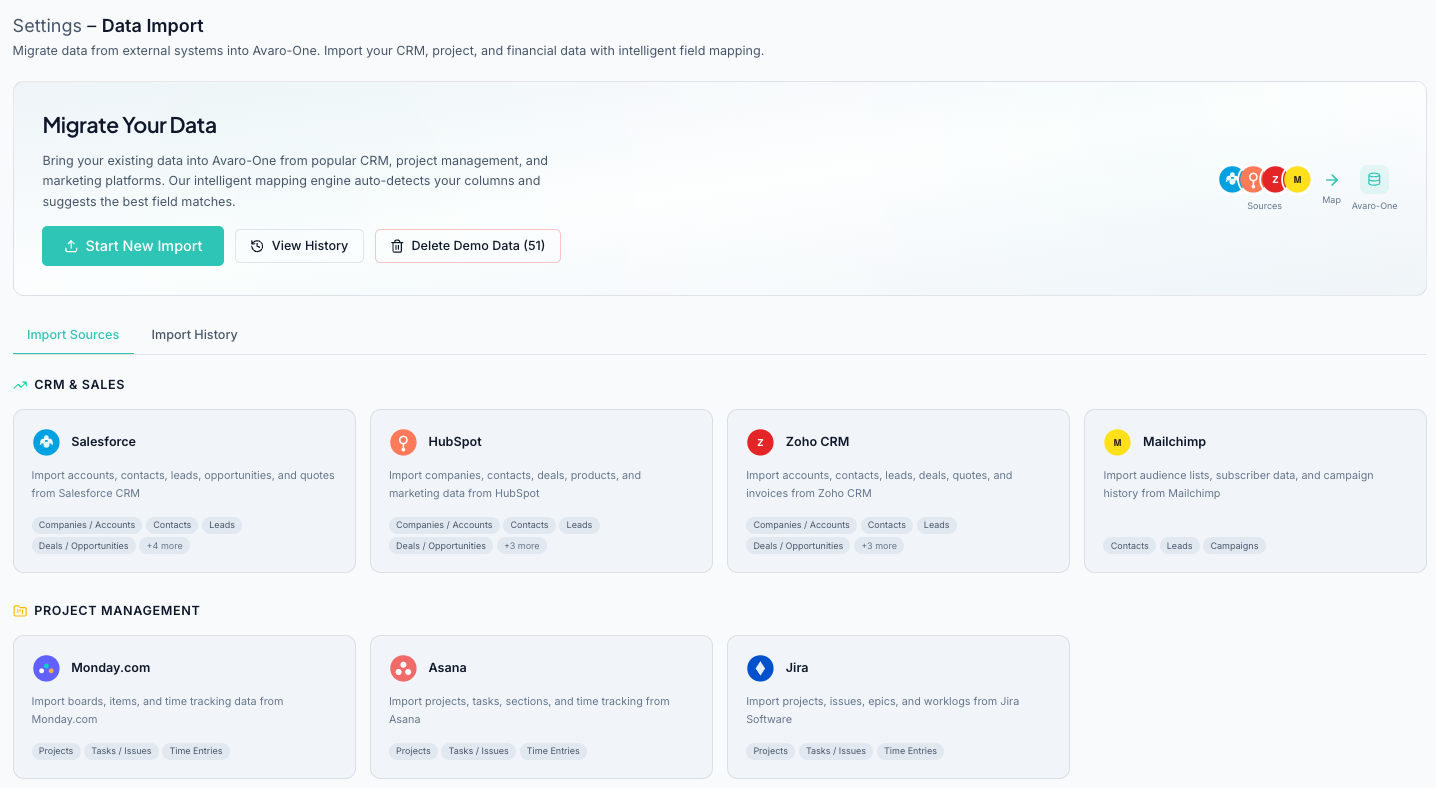This screenshot has width=1436, height=788.
Task: Click the Map arrow icon
Action: pyautogui.click(x=1331, y=180)
